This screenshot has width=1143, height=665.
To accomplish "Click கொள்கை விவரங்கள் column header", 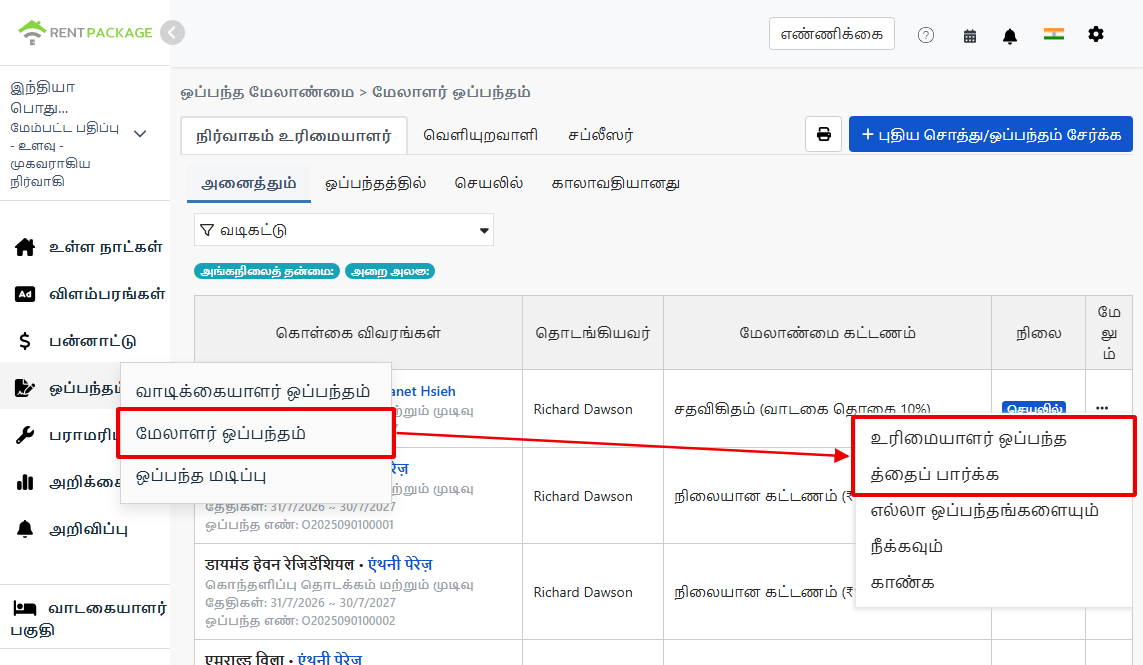I will click(358, 332).
